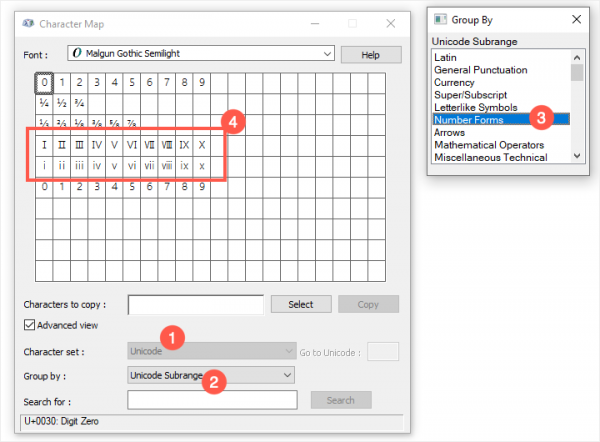The width and height of the screenshot is (600, 442).
Task: Select the ¼ fraction character cell
Action: click(x=44, y=103)
